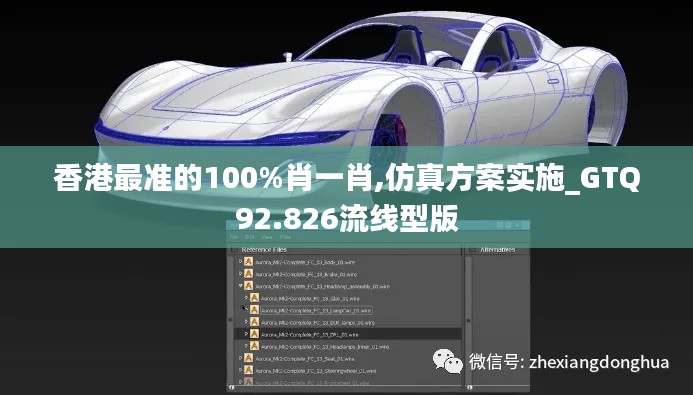Expand the Steeringwheel_01.wire reference
This screenshot has height=395, width=693.
click(240, 369)
